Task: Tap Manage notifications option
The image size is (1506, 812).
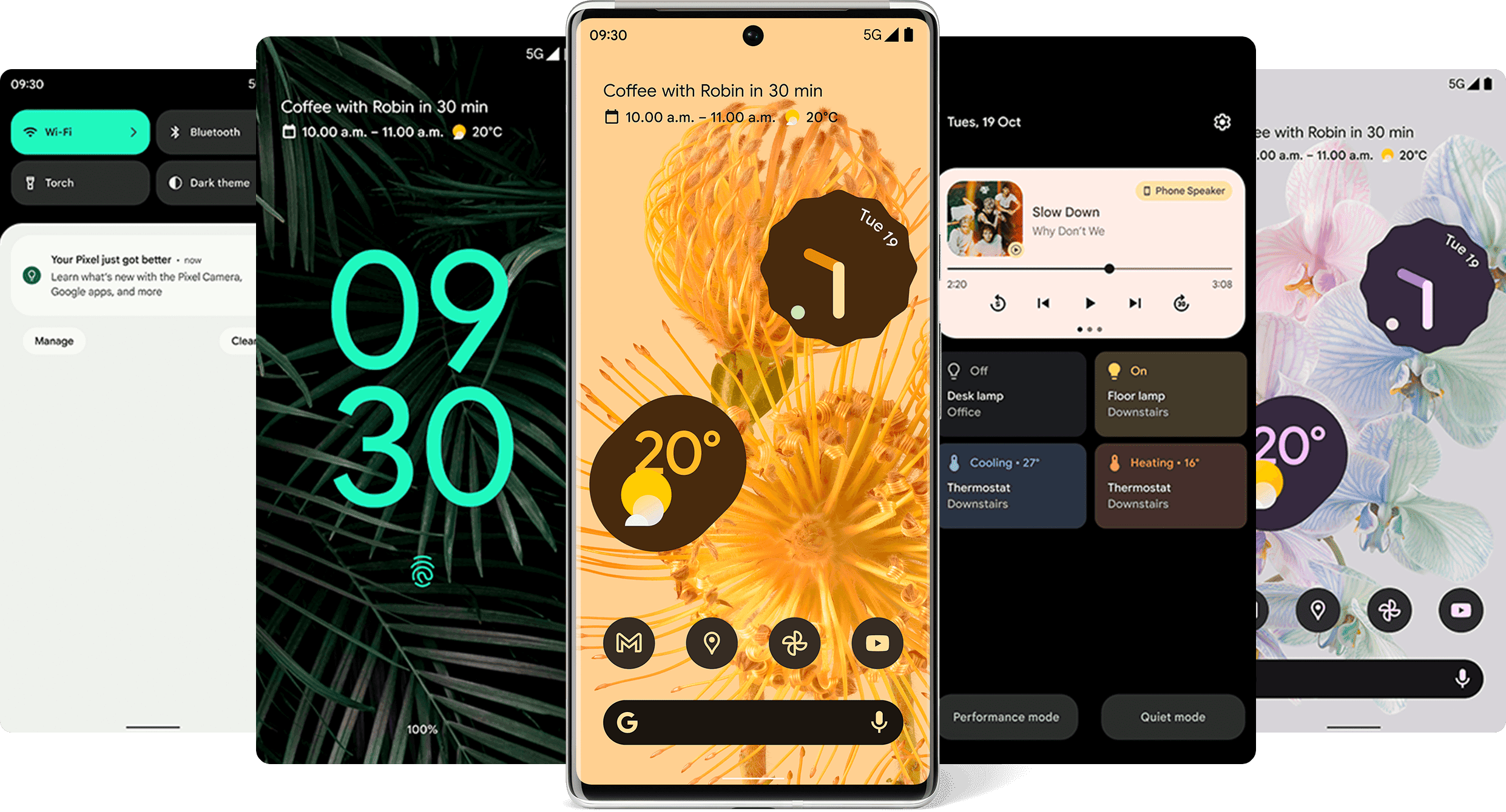Action: tap(54, 340)
